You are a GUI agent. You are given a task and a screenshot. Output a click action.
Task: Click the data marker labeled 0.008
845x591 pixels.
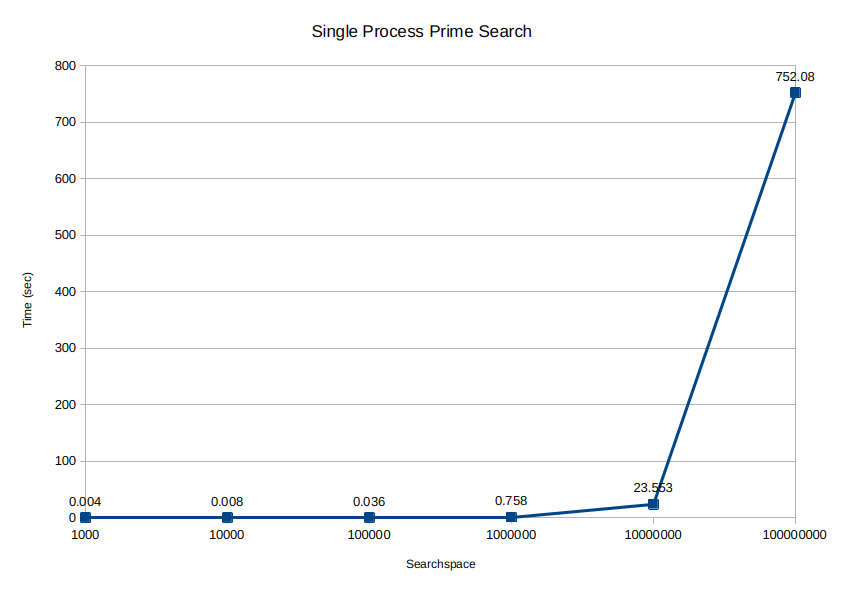[227, 517]
